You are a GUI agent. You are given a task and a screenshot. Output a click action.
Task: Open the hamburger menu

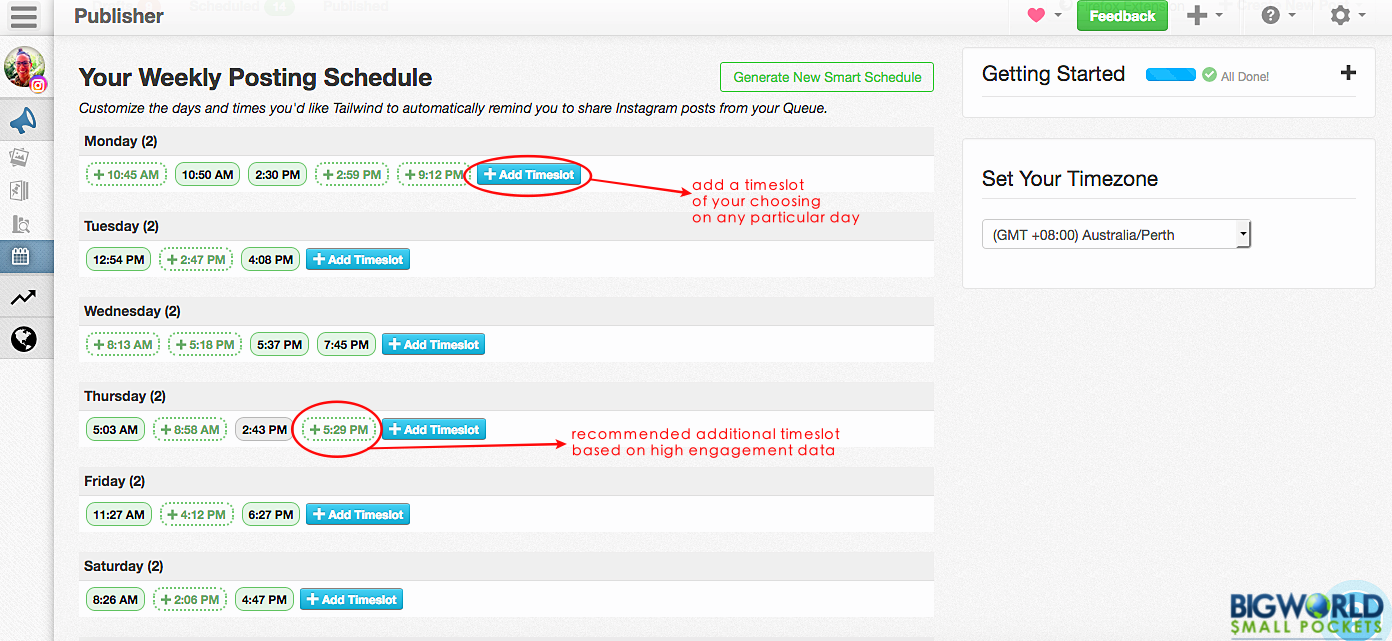(24, 16)
